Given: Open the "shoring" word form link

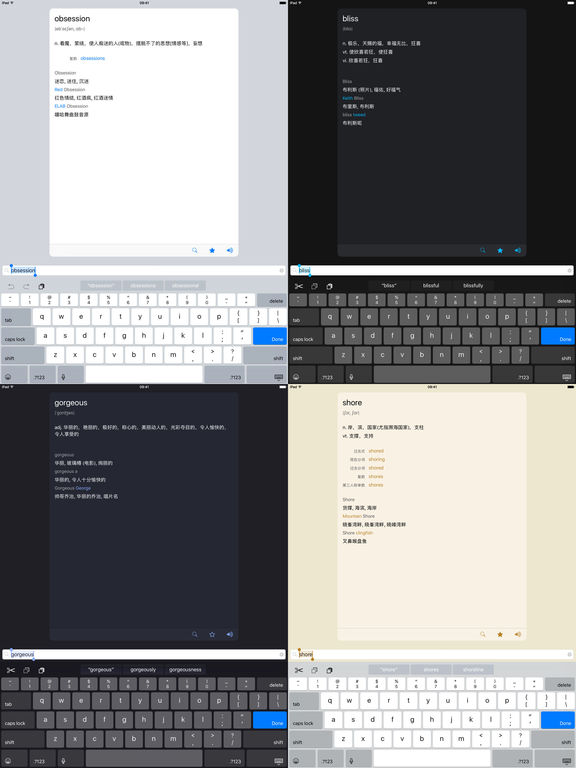Looking at the screenshot, I should (377, 459).
